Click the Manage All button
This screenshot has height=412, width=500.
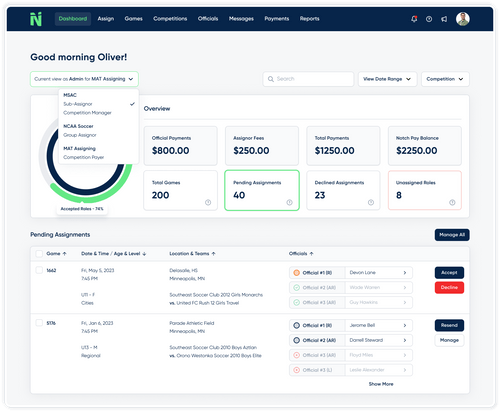pos(452,235)
